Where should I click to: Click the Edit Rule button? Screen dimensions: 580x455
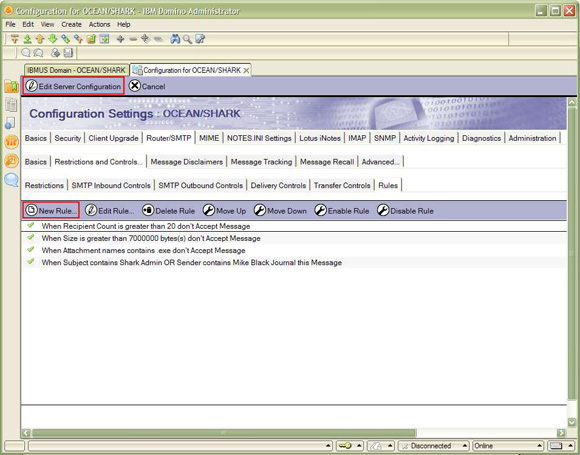point(109,210)
